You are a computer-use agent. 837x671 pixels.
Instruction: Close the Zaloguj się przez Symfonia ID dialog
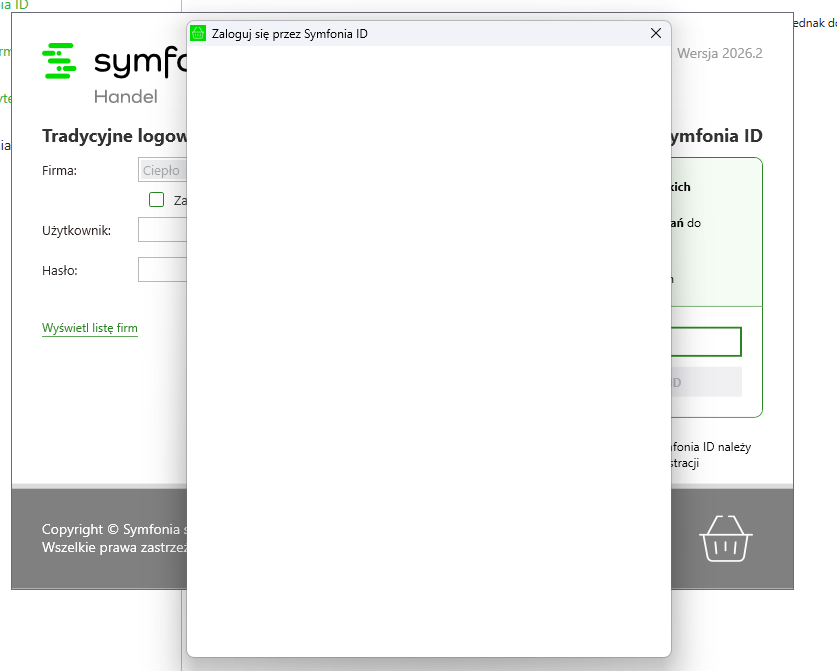[656, 33]
